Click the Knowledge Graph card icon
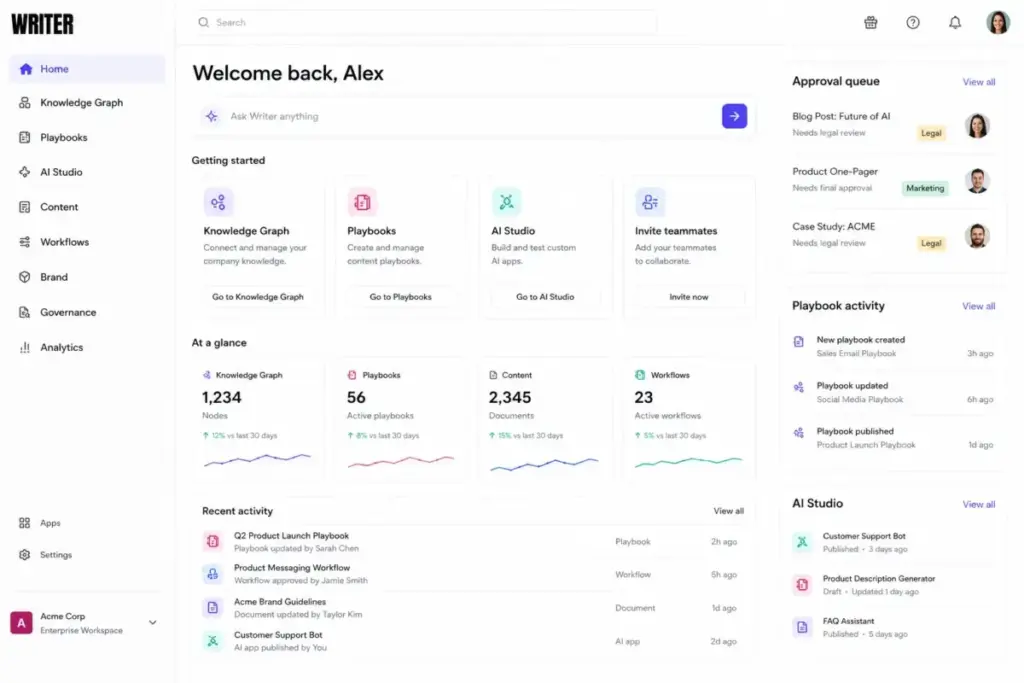1024x683 pixels. [x=218, y=202]
